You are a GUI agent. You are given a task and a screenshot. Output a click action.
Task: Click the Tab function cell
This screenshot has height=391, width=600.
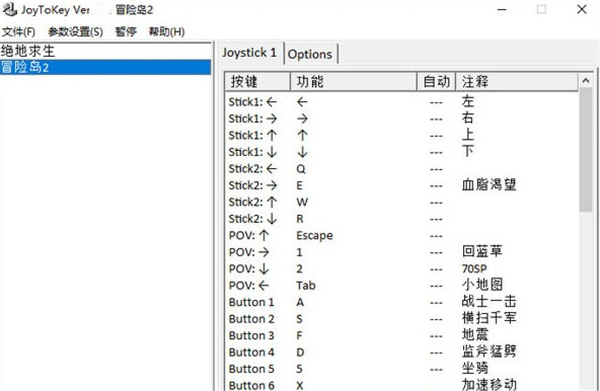[306, 286]
